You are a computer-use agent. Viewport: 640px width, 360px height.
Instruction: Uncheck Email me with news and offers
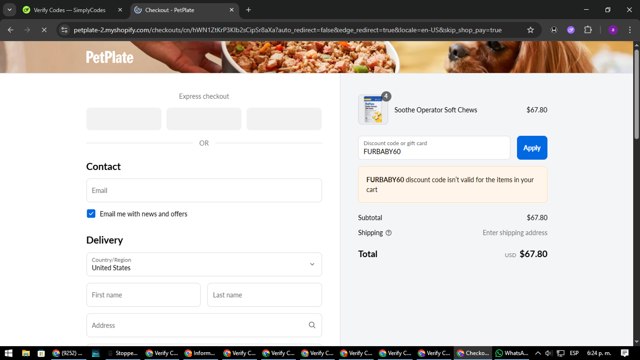[91, 213]
